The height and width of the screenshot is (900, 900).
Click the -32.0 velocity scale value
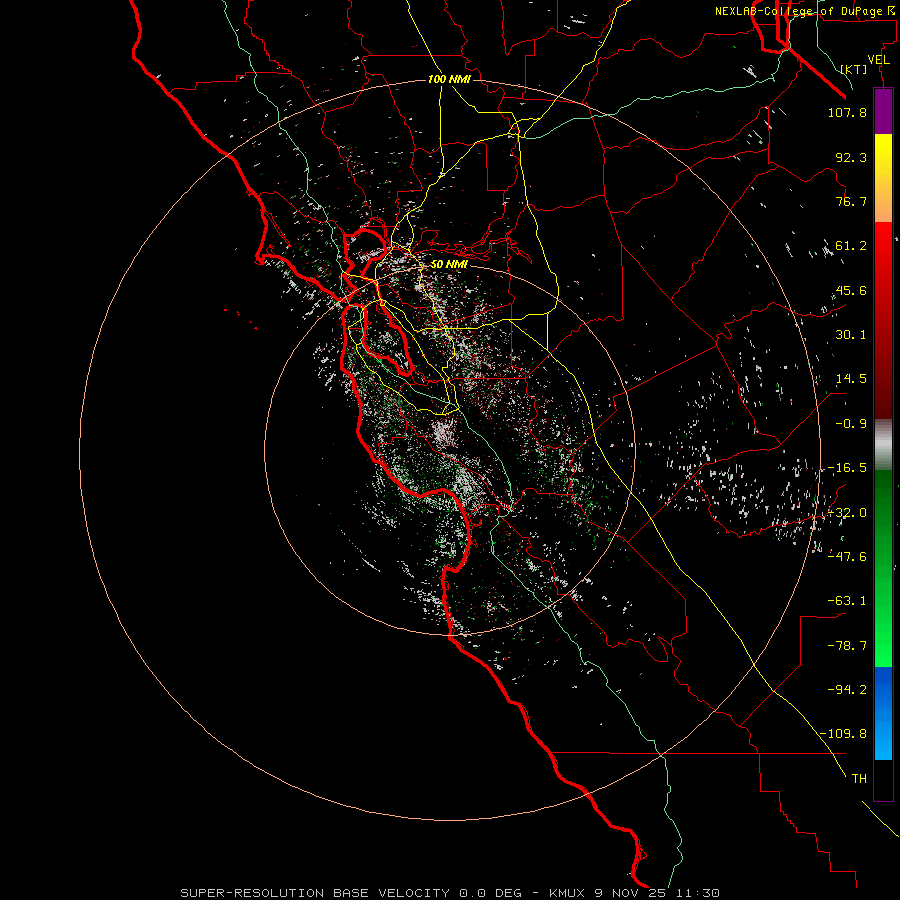tap(847, 513)
